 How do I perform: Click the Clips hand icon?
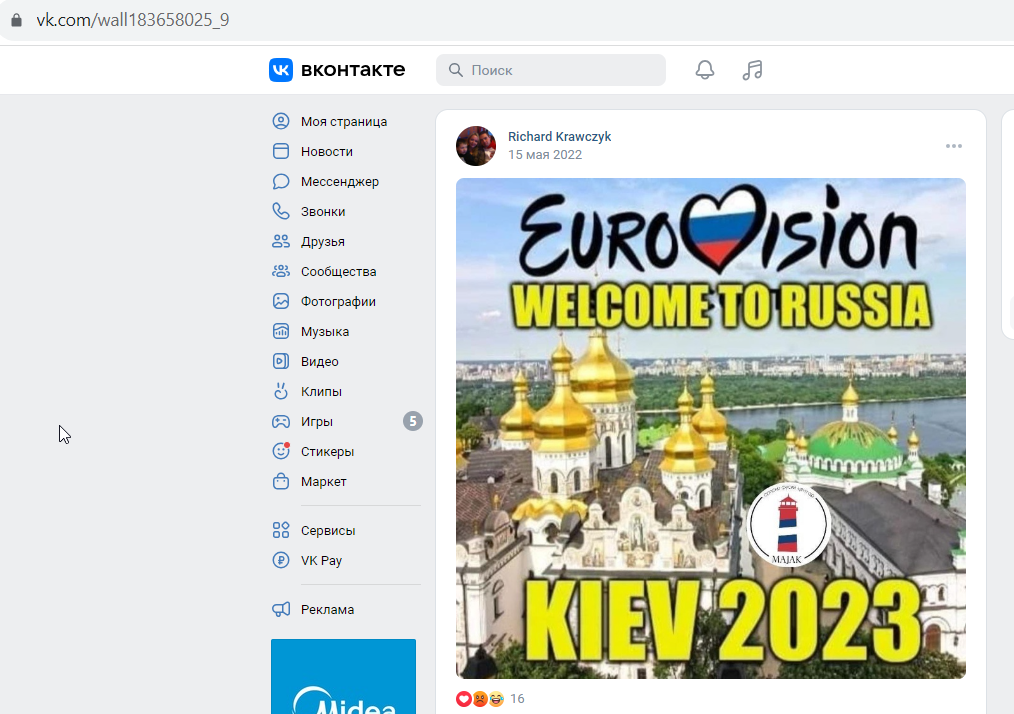coord(281,391)
